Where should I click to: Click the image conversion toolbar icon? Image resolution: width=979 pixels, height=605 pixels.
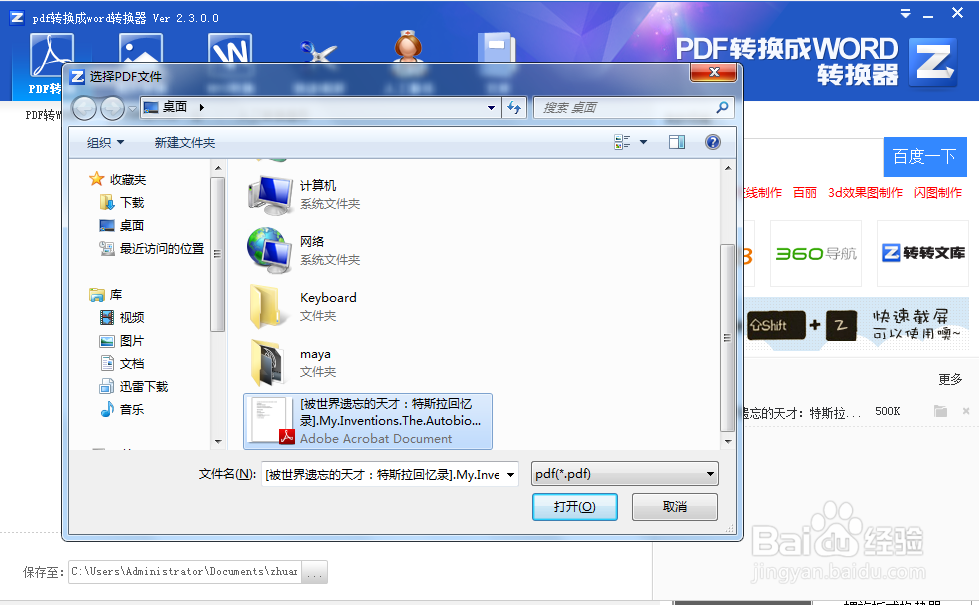pyautogui.click(x=140, y=50)
